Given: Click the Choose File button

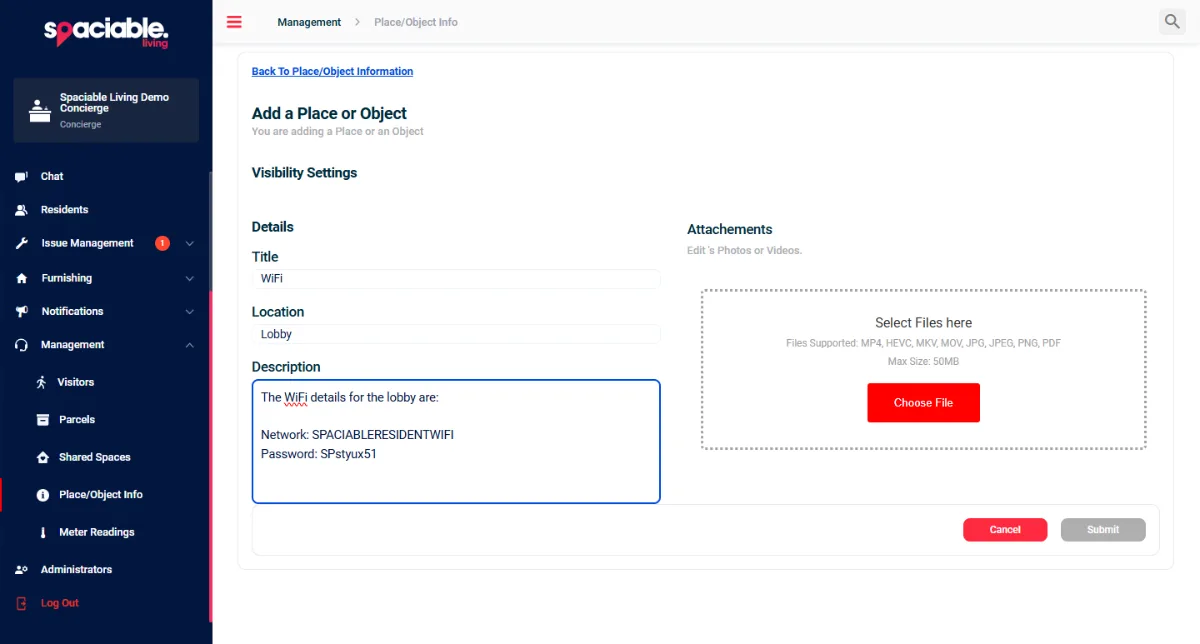Looking at the screenshot, I should pos(923,403).
